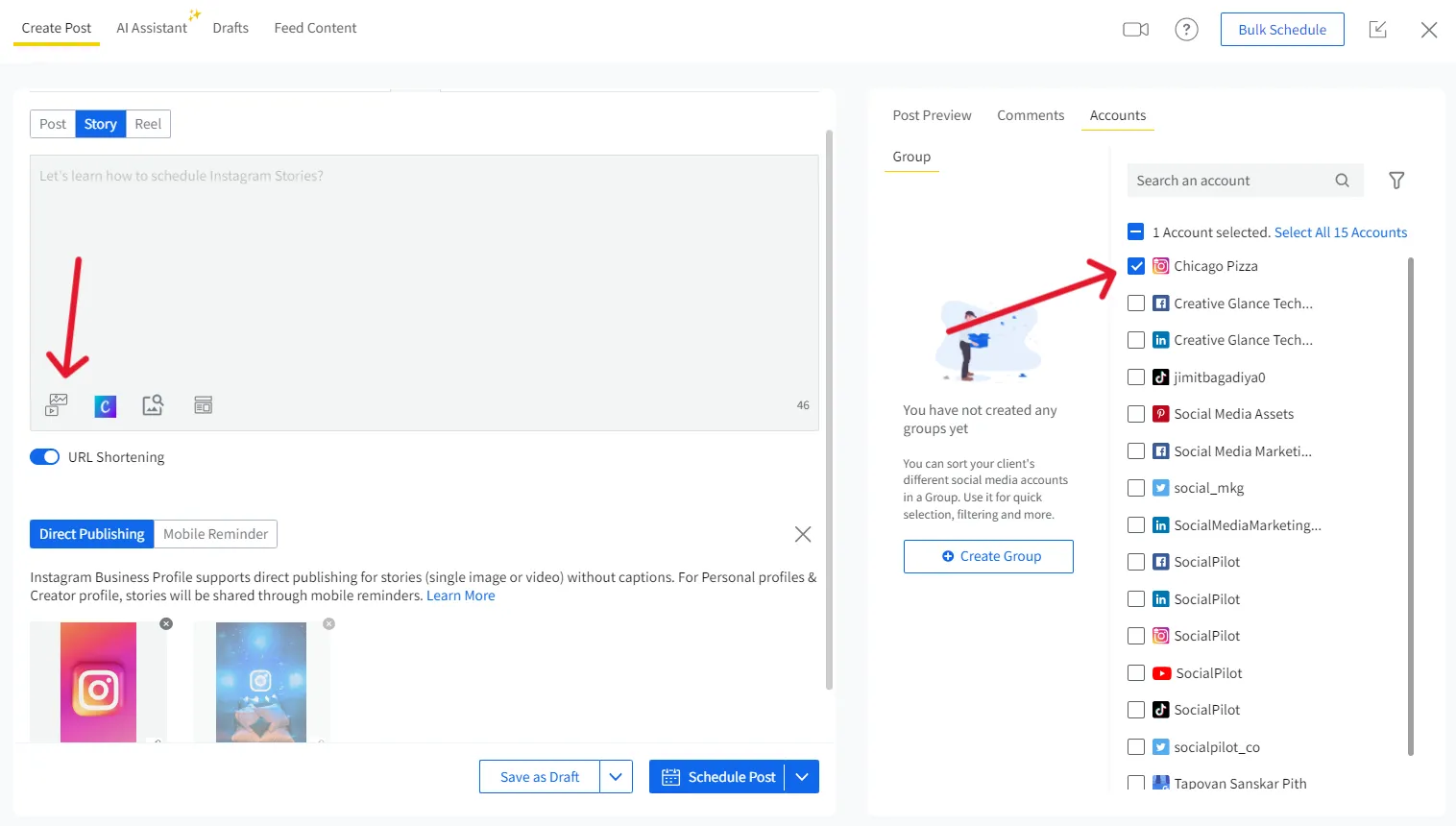Click the video camera tutorial icon

(x=1136, y=29)
